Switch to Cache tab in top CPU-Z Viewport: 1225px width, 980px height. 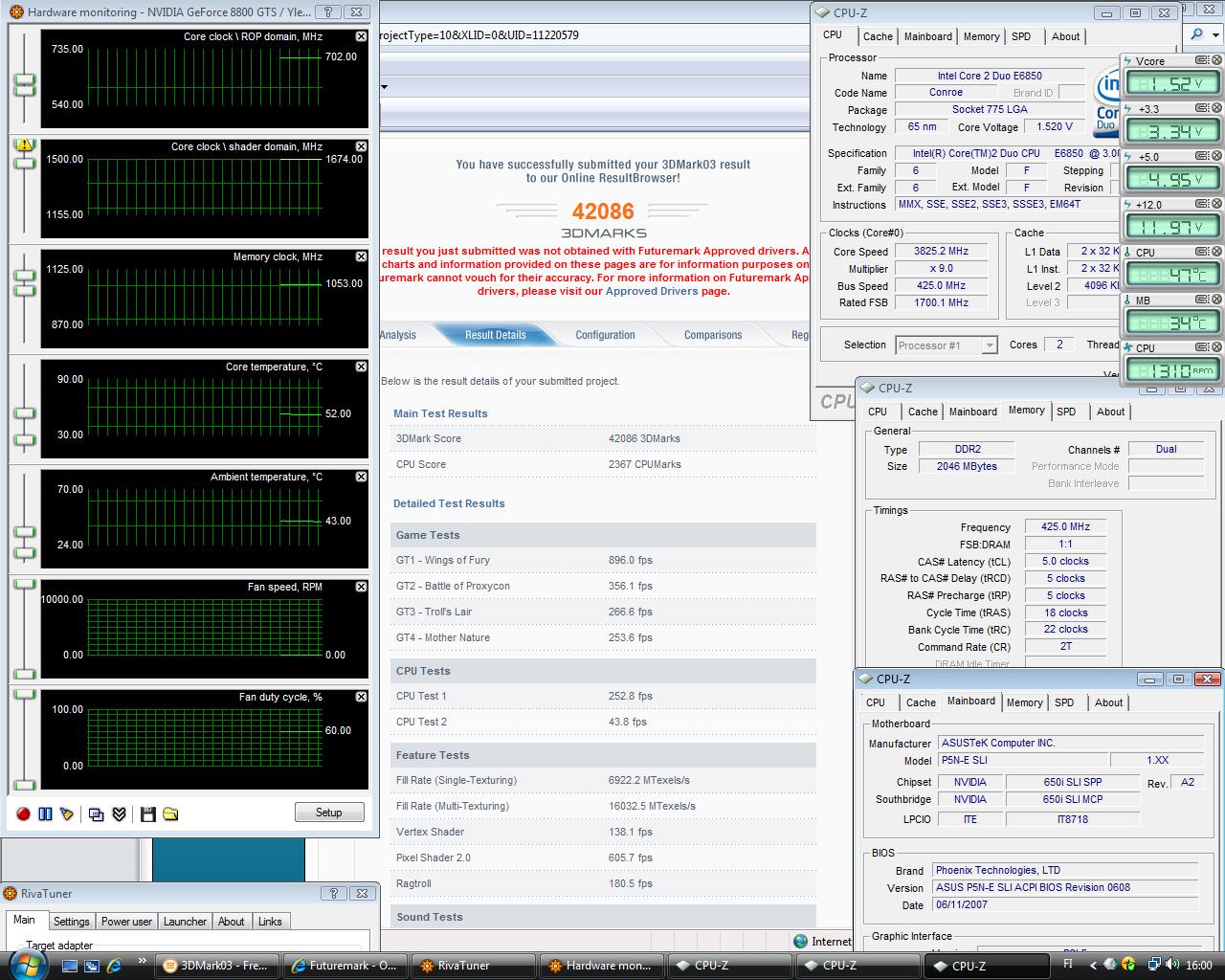tap(878, 36)
